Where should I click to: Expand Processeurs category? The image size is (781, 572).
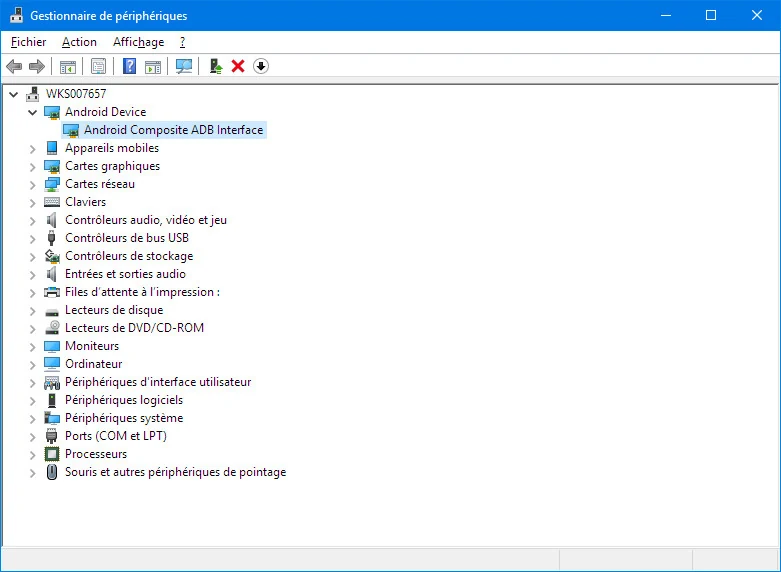point(33,454)
